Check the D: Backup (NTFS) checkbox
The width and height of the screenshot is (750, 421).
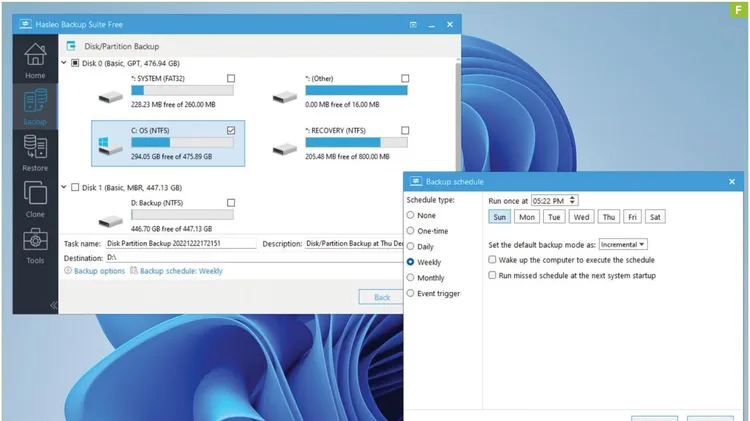[231, 202]
